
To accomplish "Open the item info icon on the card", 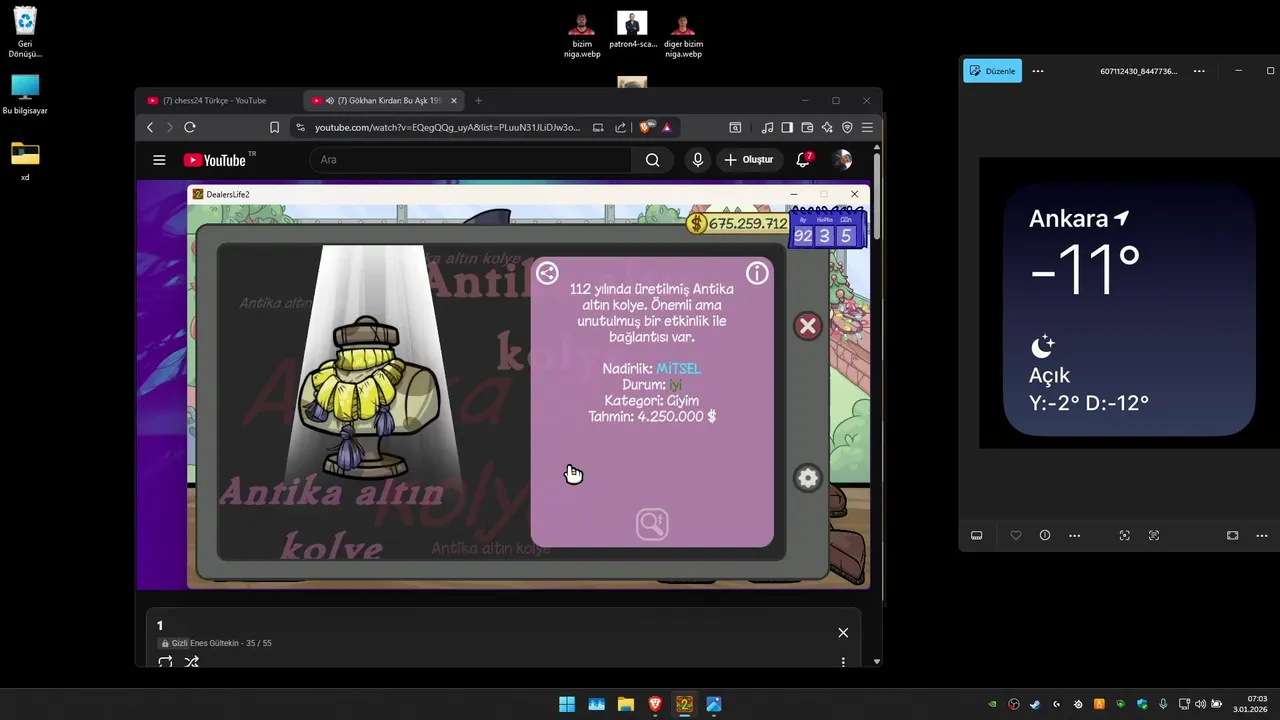I will click(757, 273).
